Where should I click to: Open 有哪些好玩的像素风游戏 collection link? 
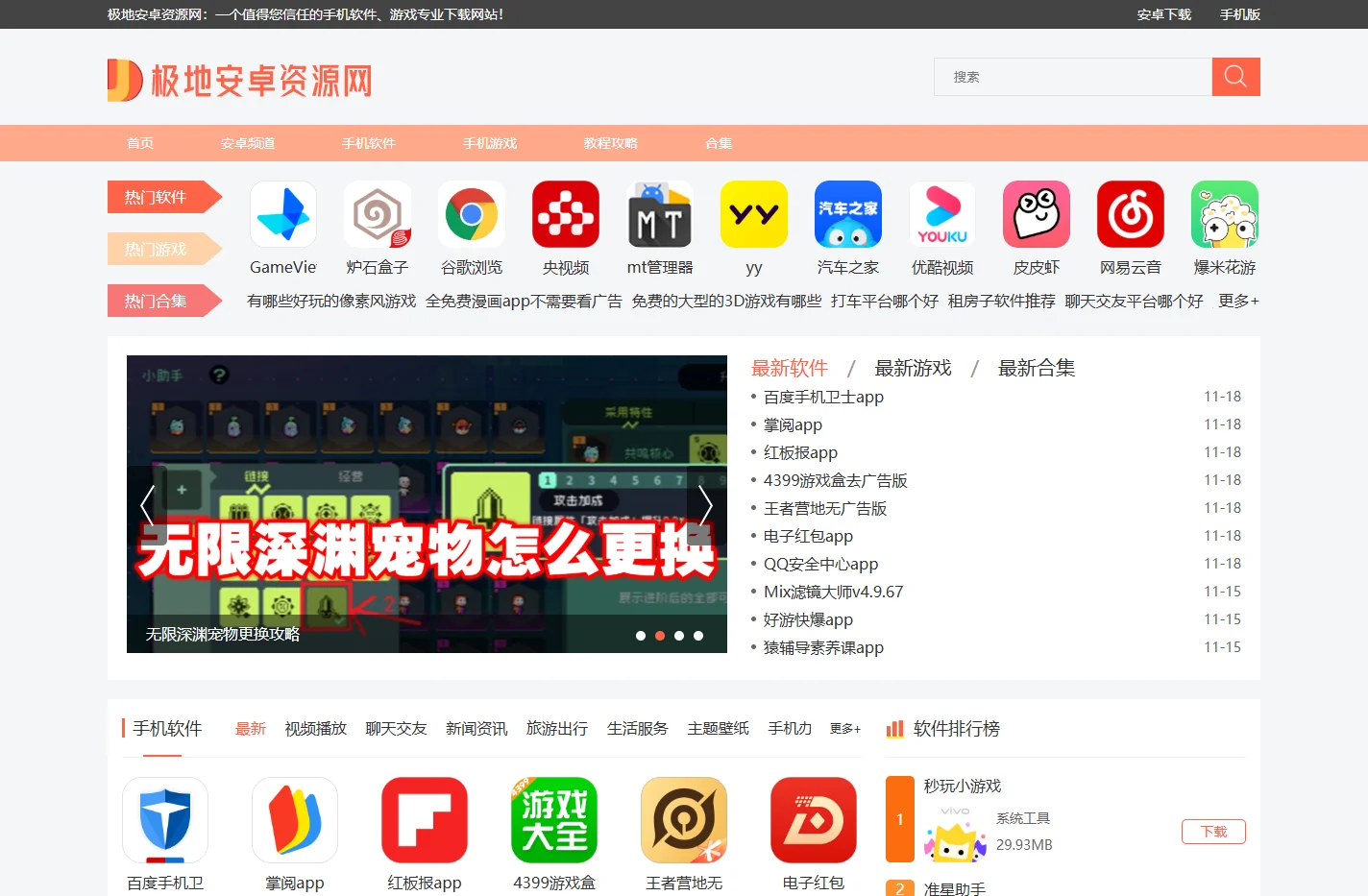[x=331, y=301]
